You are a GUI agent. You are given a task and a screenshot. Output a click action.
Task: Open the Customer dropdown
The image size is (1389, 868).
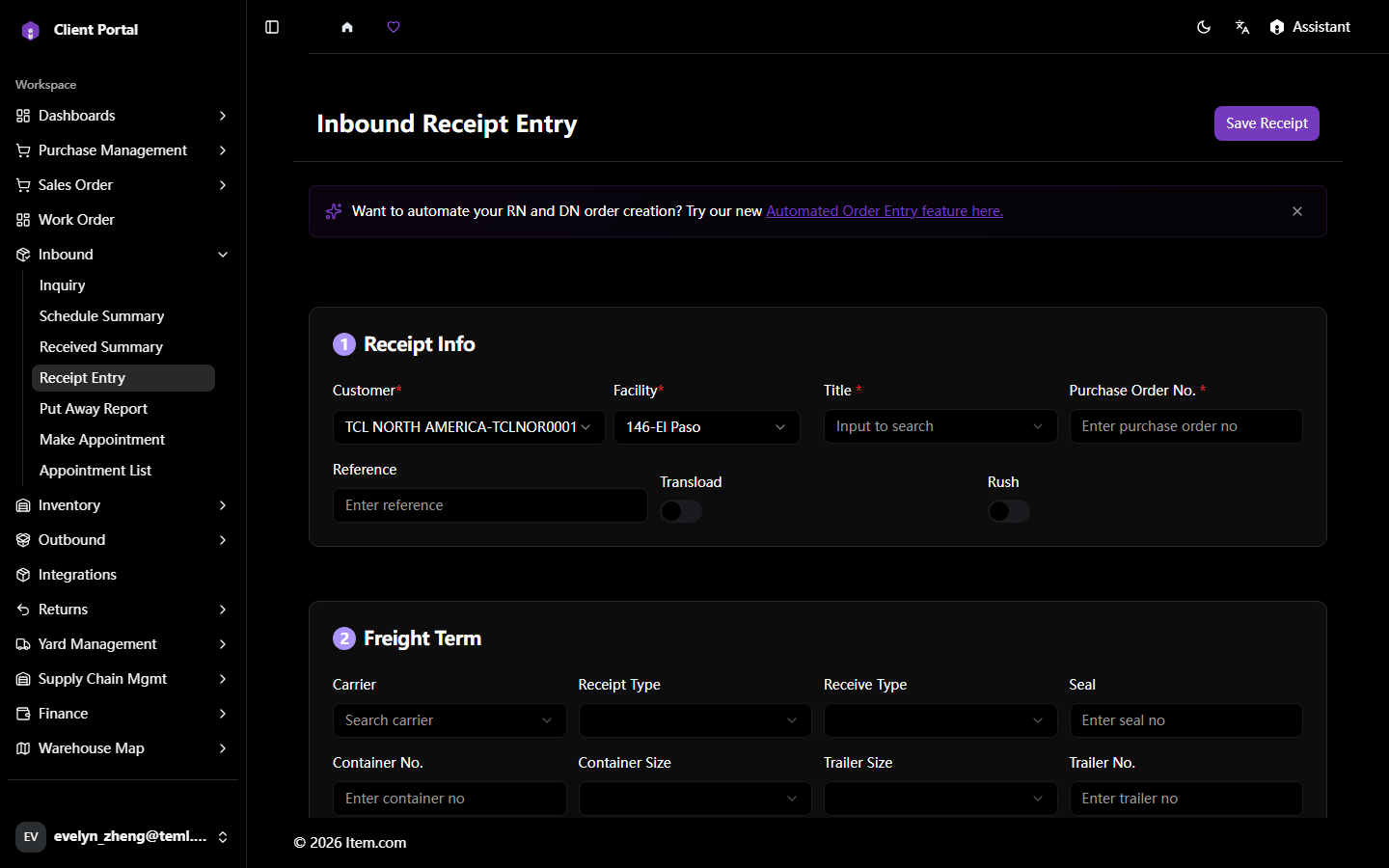(469, 427)
